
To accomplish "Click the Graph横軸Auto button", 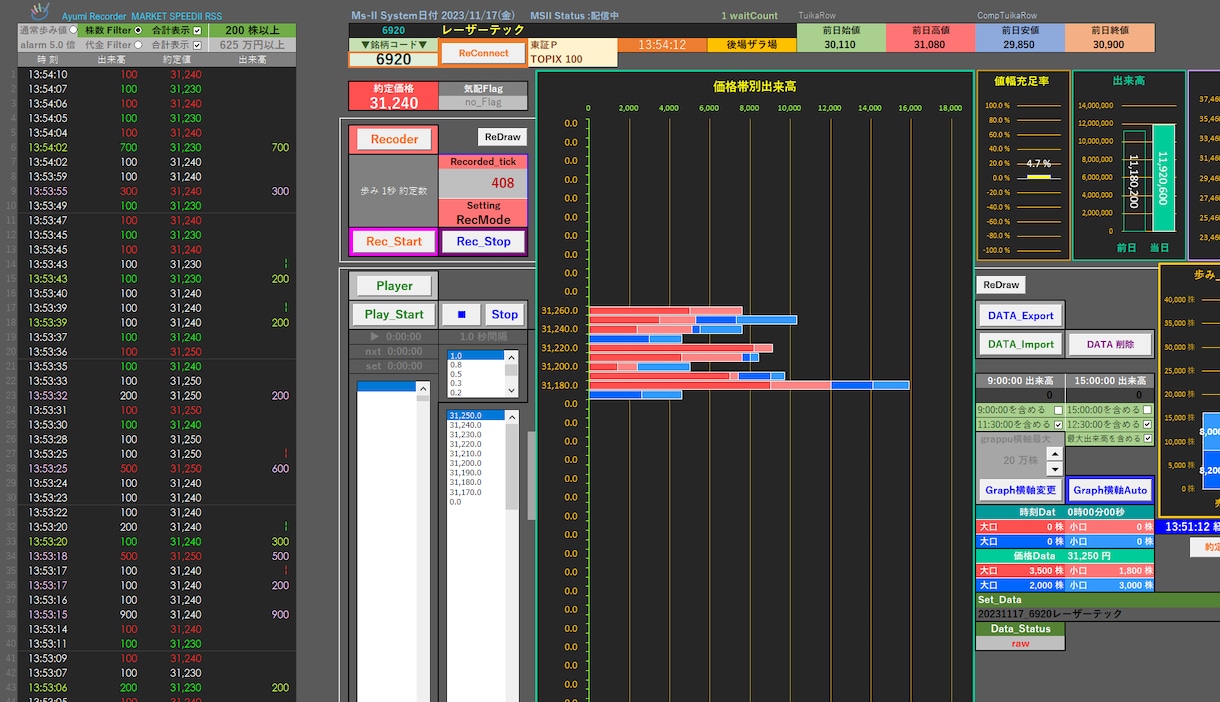I will 1110,490.
